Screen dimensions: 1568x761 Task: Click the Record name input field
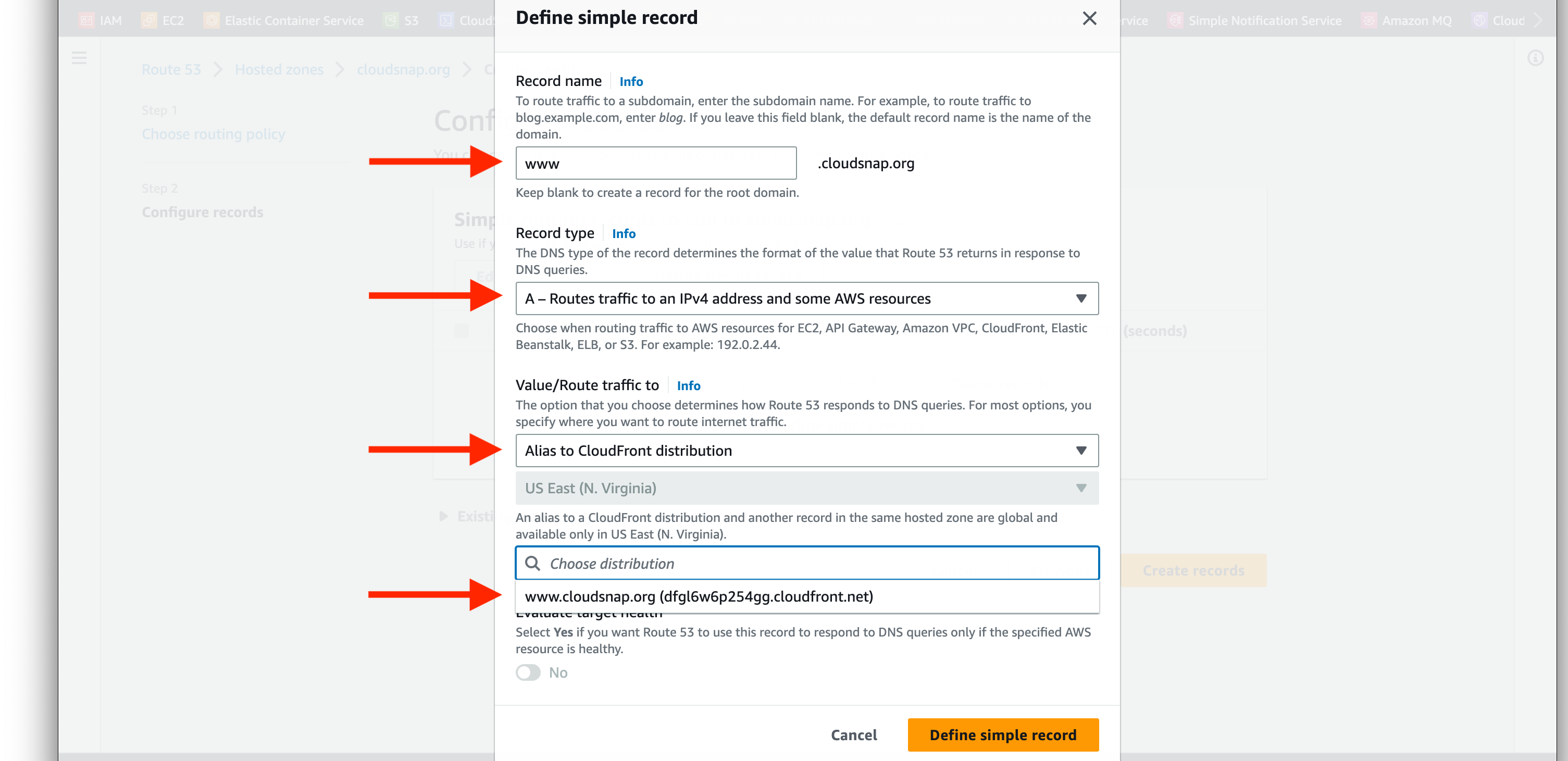[x=655, y=163]
